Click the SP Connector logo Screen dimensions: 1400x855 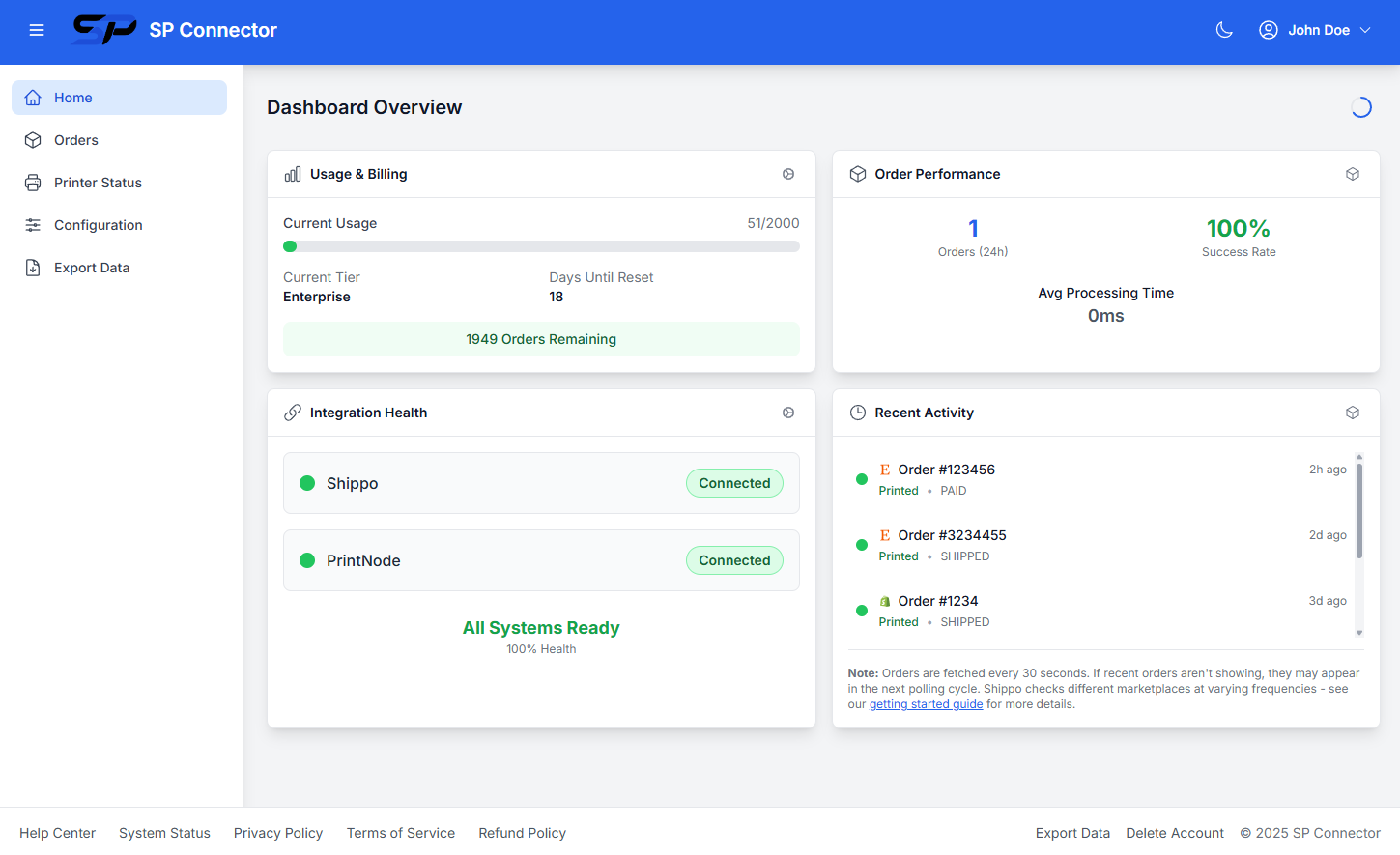click(103, 30)
